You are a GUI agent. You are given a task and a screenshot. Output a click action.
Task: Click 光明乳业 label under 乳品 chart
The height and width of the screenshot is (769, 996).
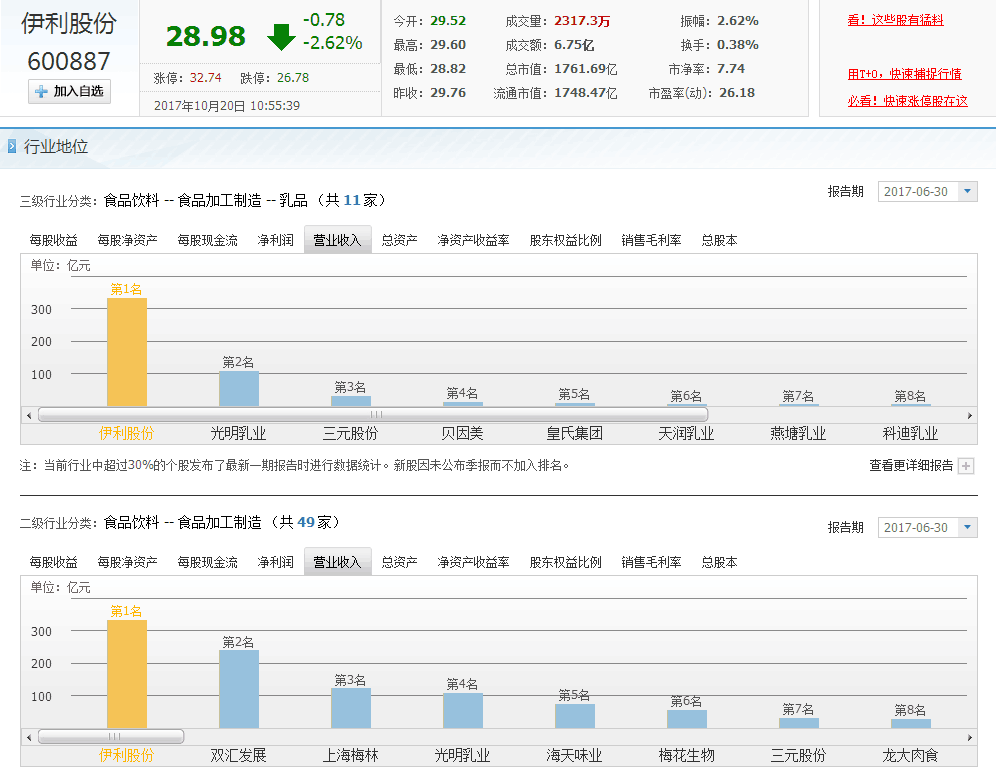click(x=238, y=434)
